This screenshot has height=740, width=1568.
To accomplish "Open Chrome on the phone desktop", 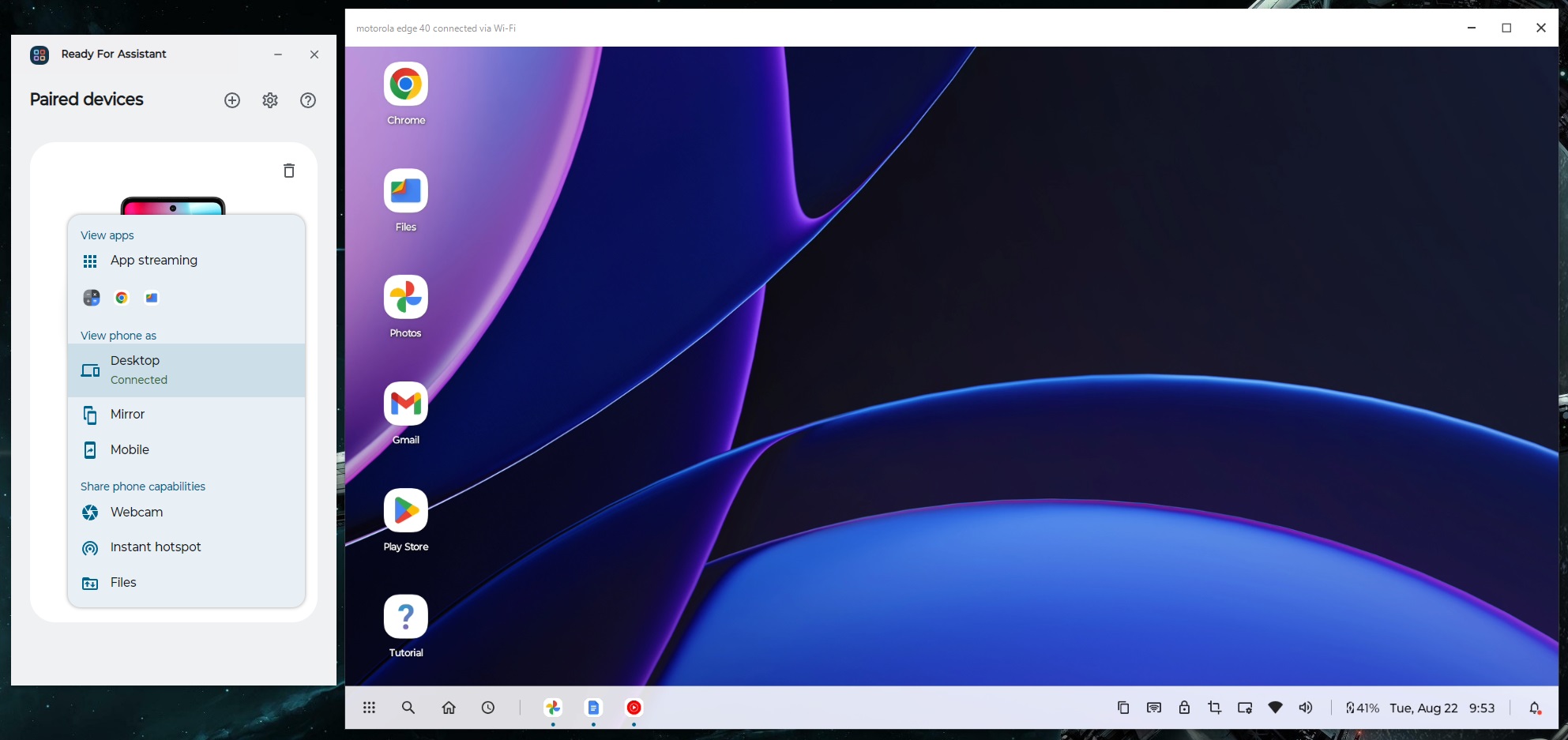I will pos(406,85).
